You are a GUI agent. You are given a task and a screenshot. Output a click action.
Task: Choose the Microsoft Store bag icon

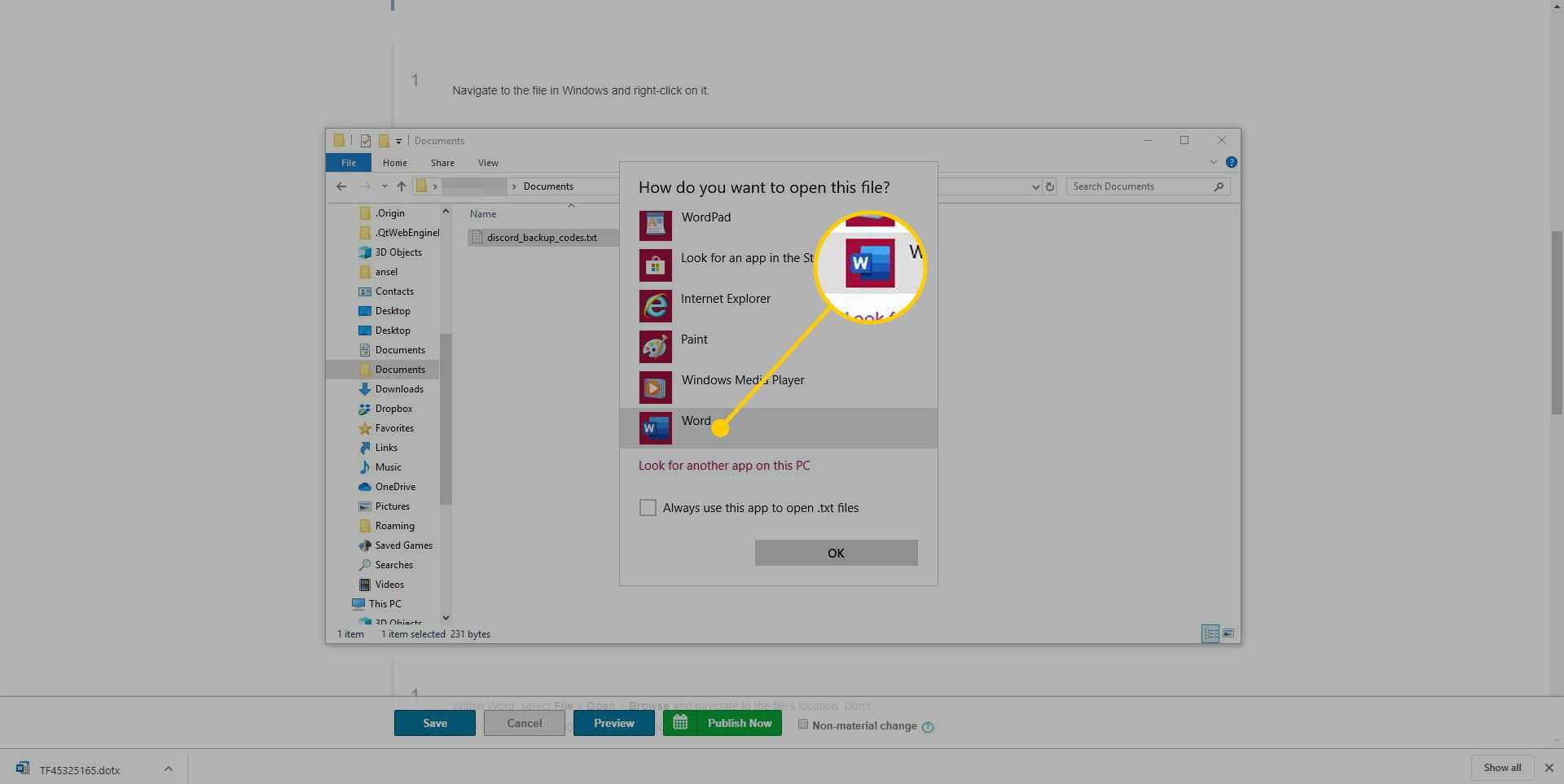click(655, 265)
